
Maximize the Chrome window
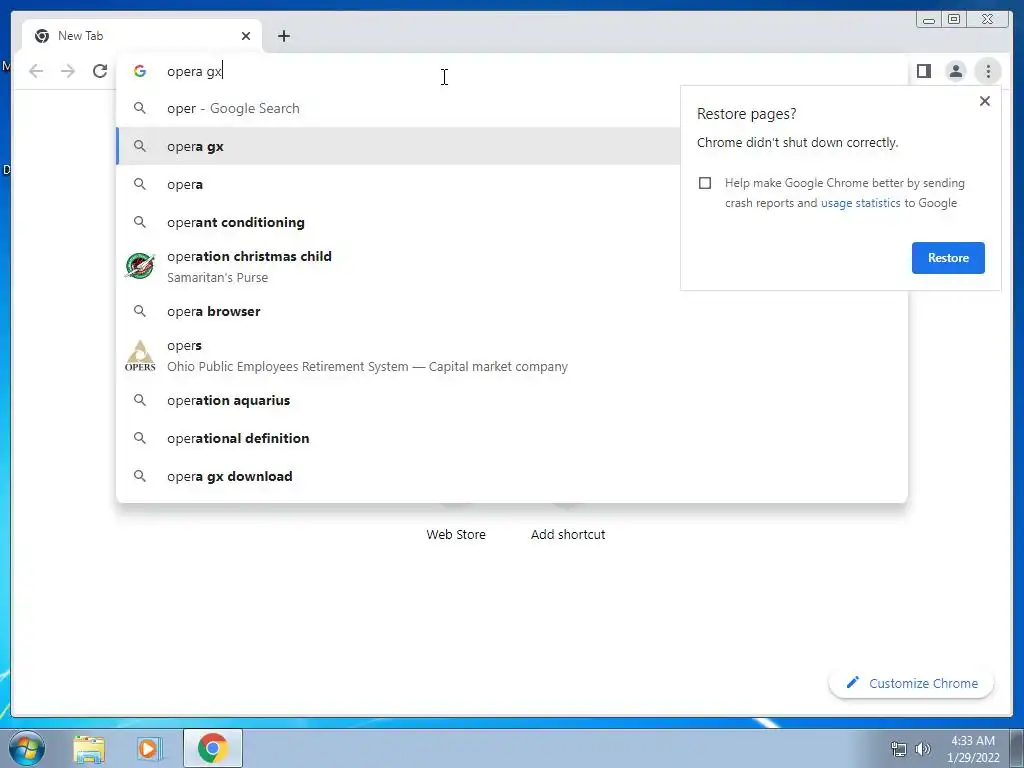click(953, 20)
